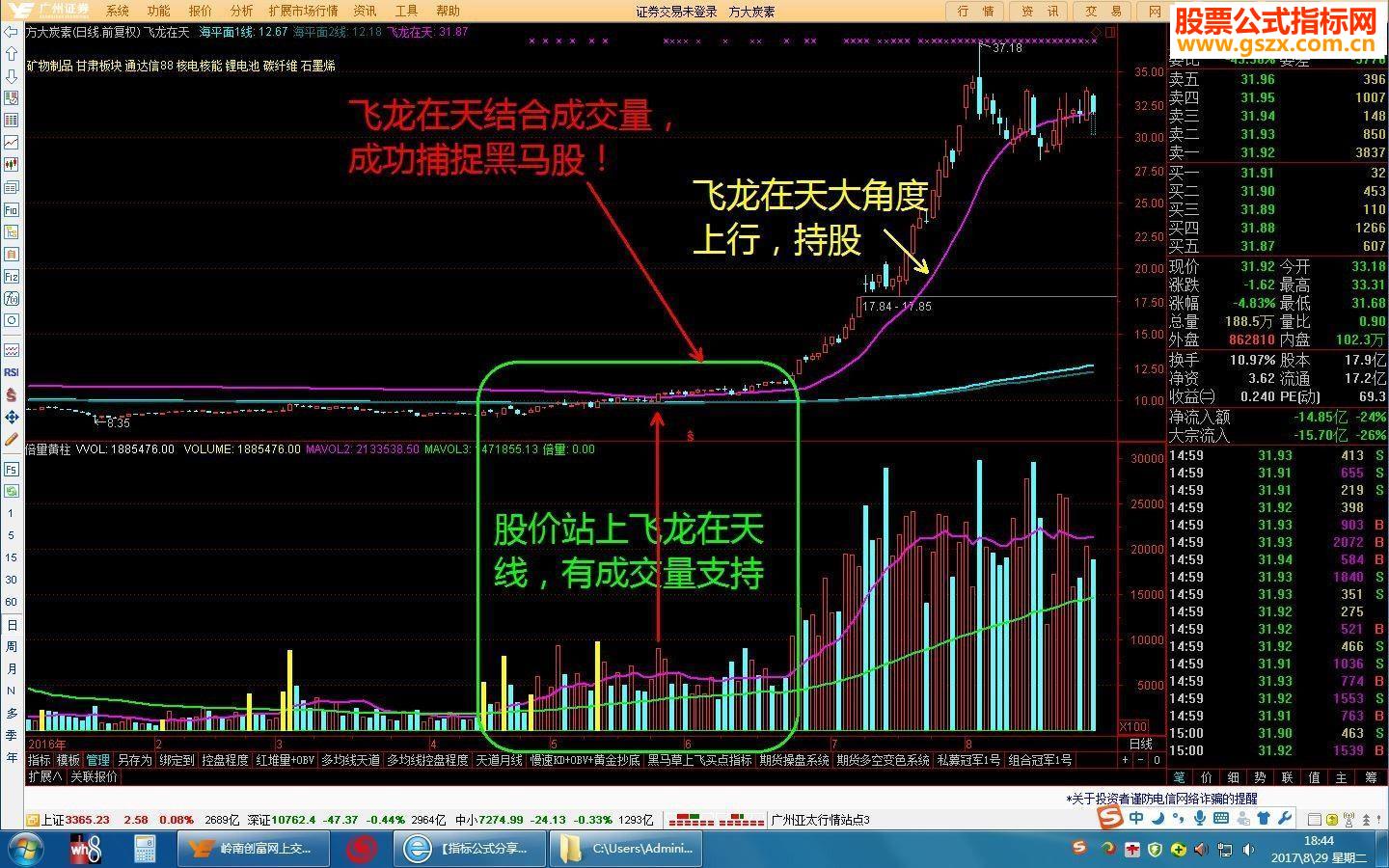
Task: Select the 笔 tab below tick list
Action: pos(1179,776)
